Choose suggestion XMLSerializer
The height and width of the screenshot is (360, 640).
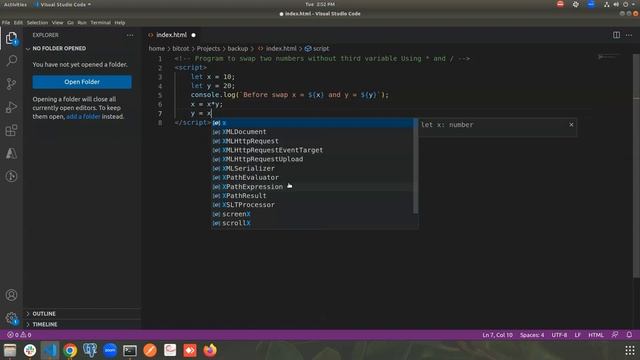[313, 169]
